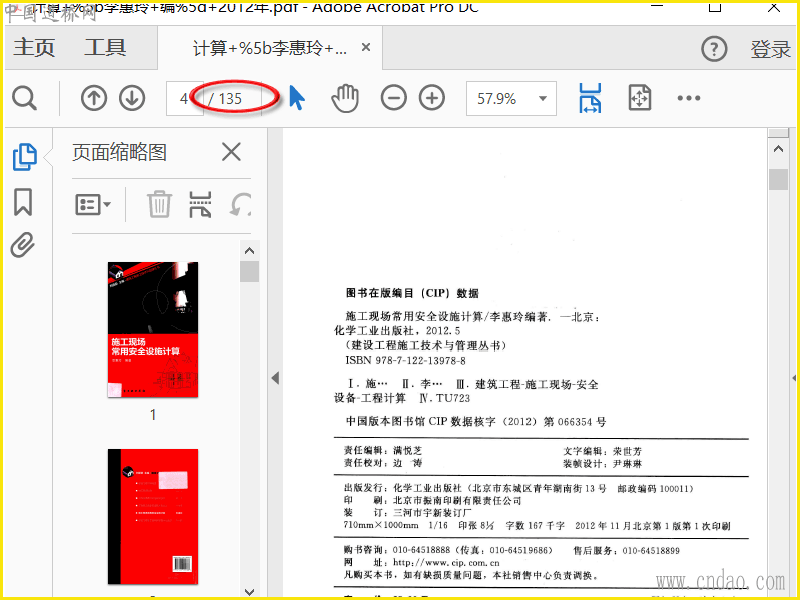Zoom out with minus button
Image resolution: width=800 pixels, height=600 pixels.
point(394,98)
